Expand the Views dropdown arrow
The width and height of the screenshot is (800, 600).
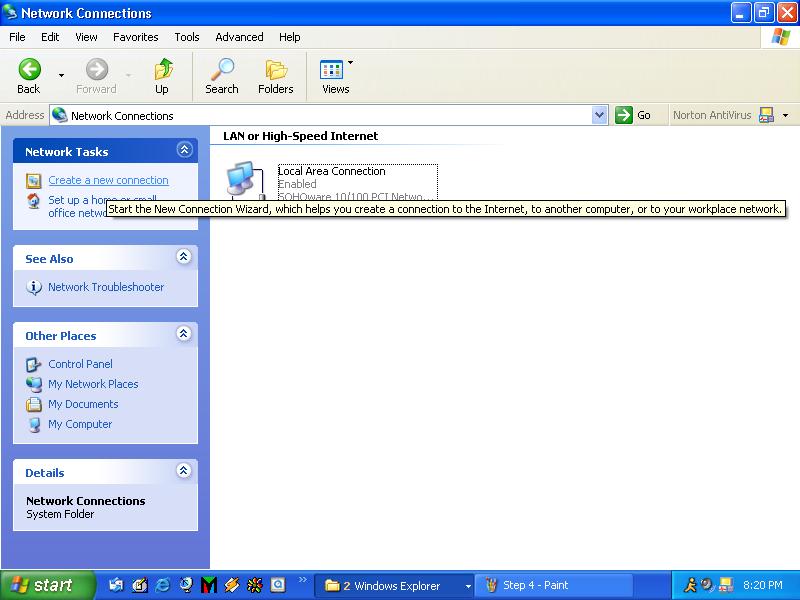(x=351, y=62)
